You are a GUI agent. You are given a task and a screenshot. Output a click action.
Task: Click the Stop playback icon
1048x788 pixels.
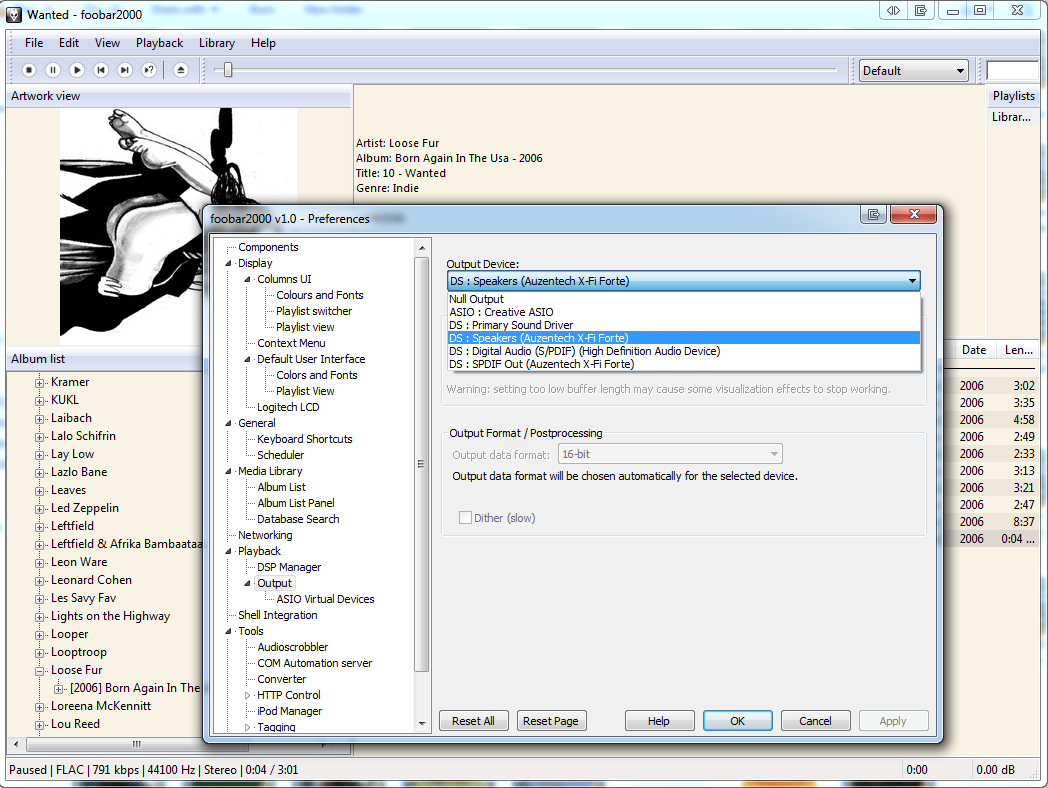pos(29,70)
